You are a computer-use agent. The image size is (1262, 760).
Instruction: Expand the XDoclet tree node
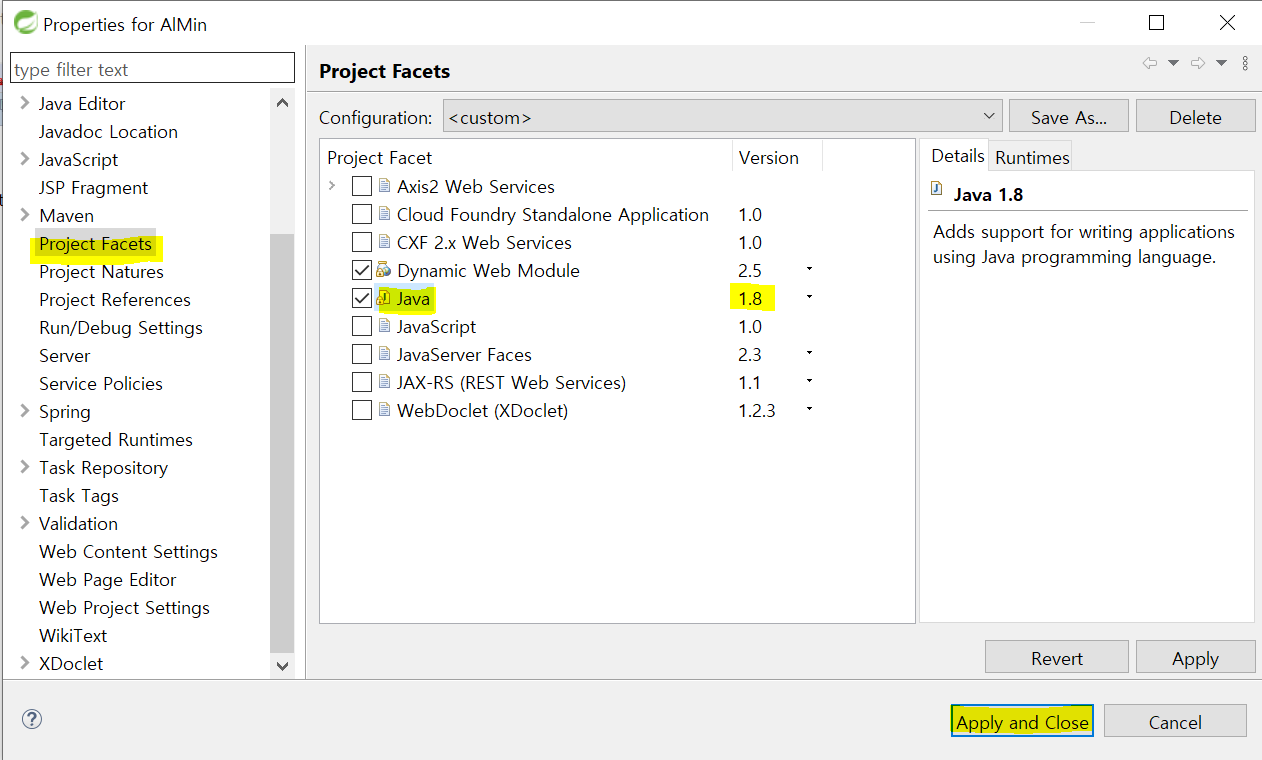click(x=25, y=663)
